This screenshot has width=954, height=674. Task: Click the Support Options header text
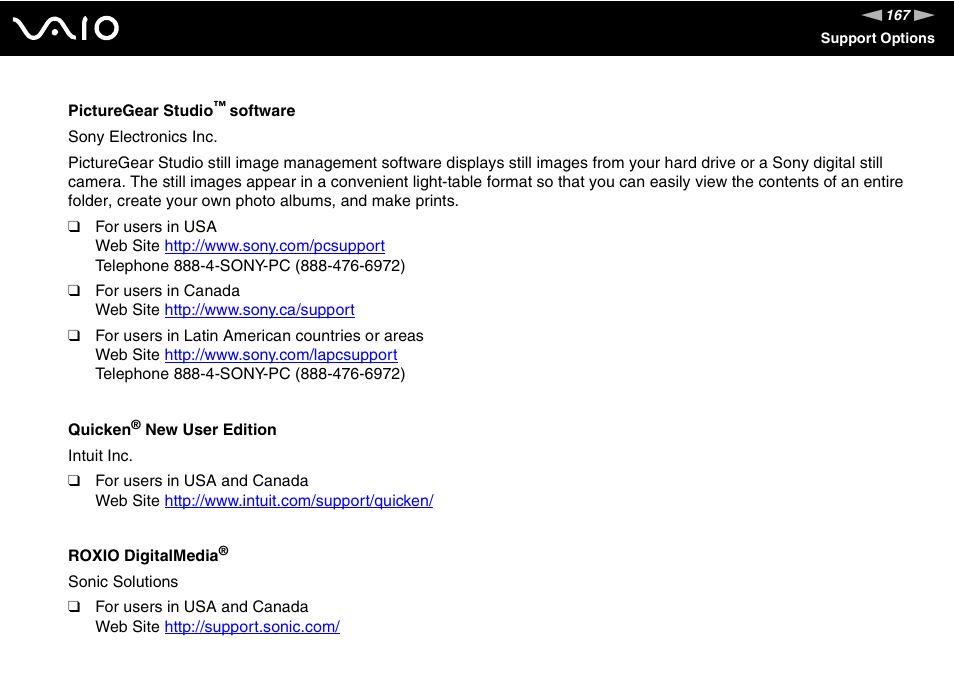point(877,38)
